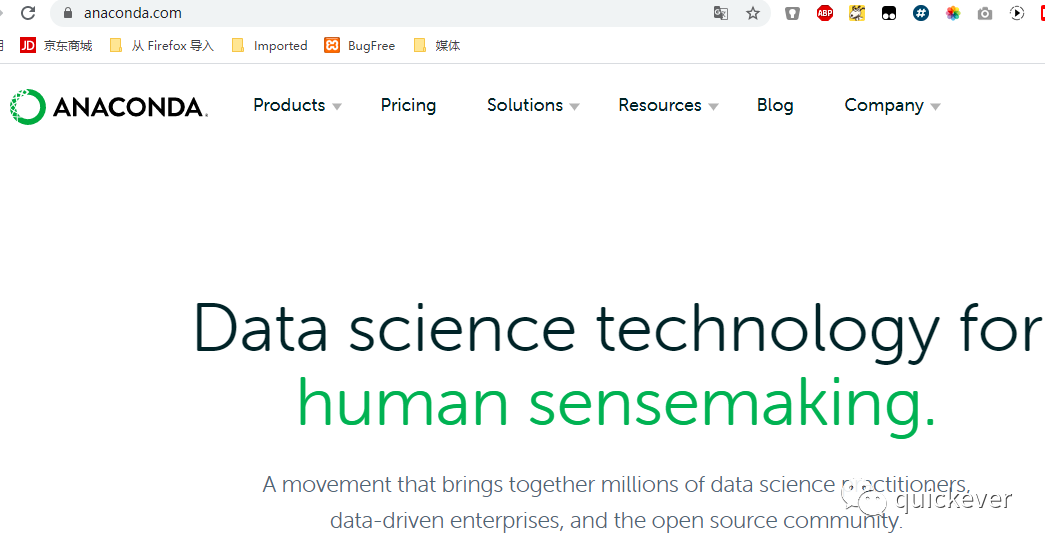Click the shield extension icon
This screenshot has width=1045, height=547.
pos(792,13)
